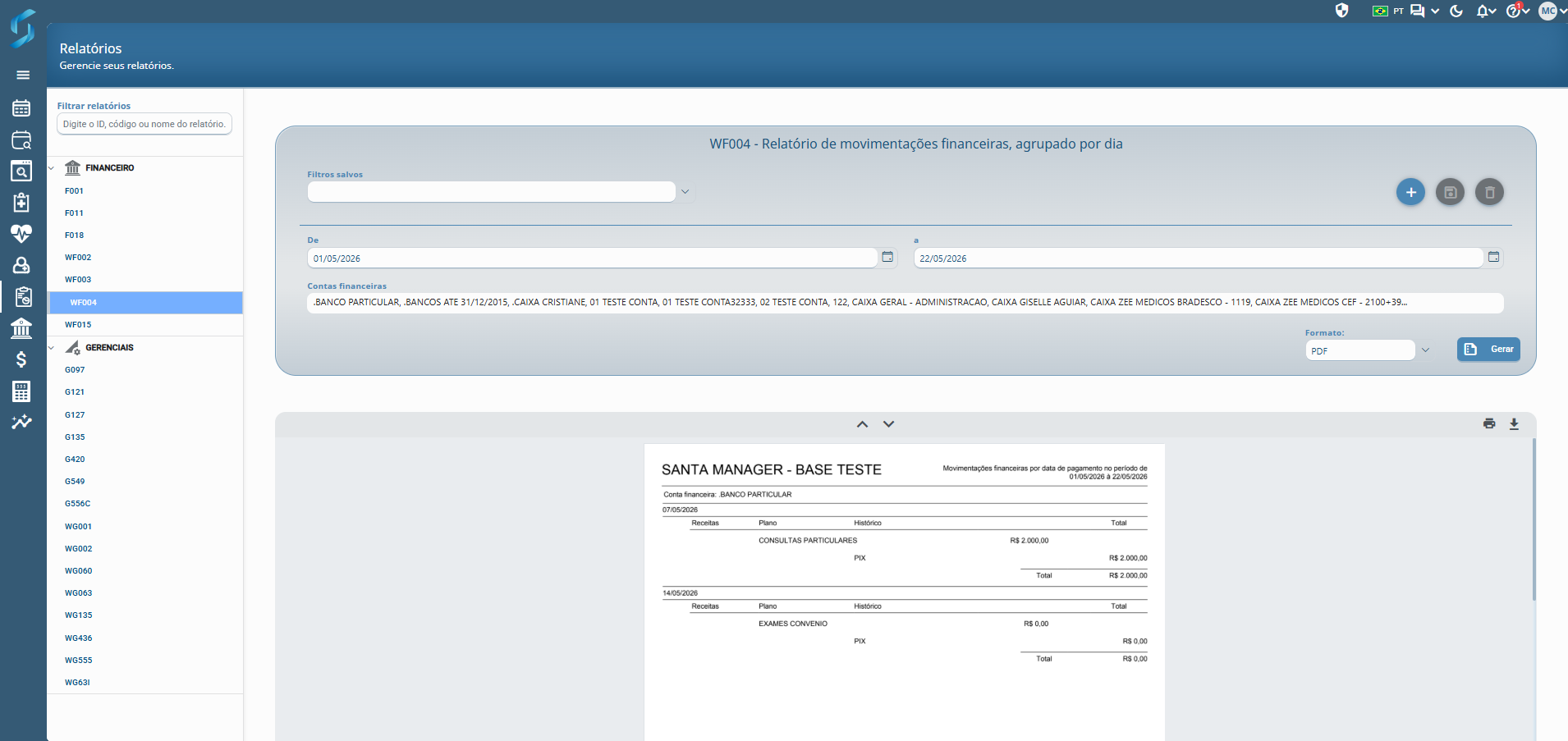The height and width of the screenshot is (741, 1568).
Task: Open the heartbeat icon in the sidebar
Action: [21, 234]
